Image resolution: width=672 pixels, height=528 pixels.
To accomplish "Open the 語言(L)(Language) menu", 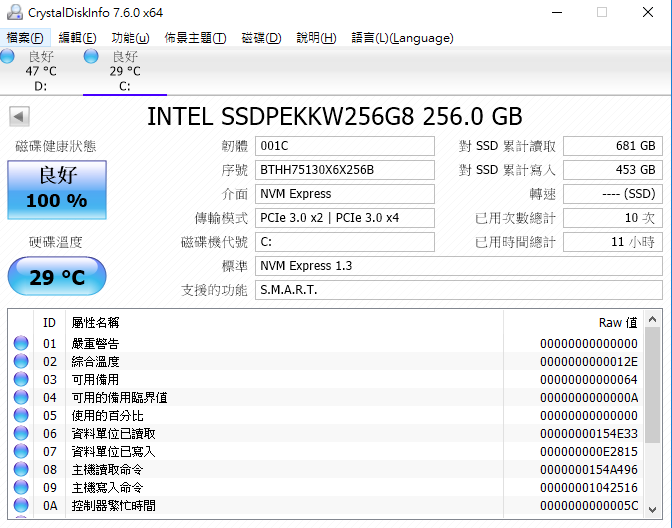I will pos(402,38).
